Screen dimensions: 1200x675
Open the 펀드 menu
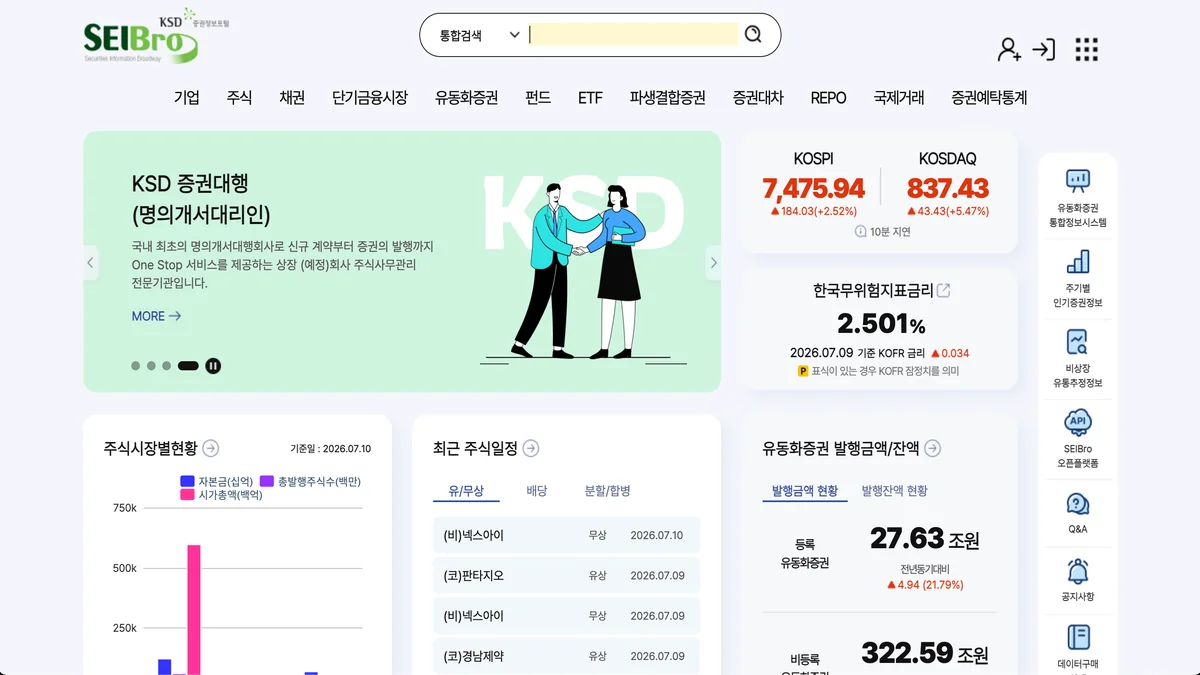pyautogui.click(x=538, y=98)
